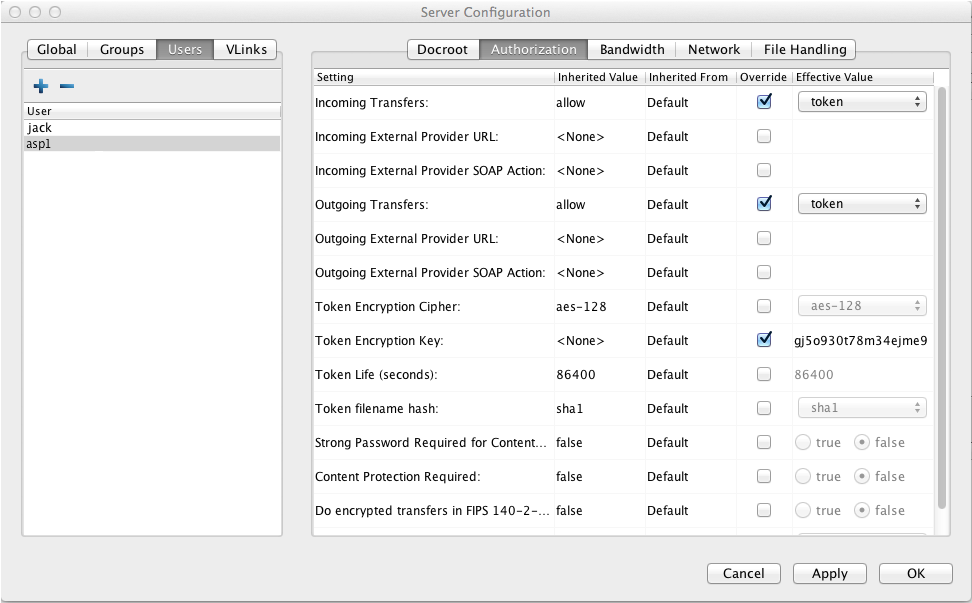Screen dimensions: 972x603
Task: Expand Token filename hash sha1 dropdown
Action: (861, 408)
